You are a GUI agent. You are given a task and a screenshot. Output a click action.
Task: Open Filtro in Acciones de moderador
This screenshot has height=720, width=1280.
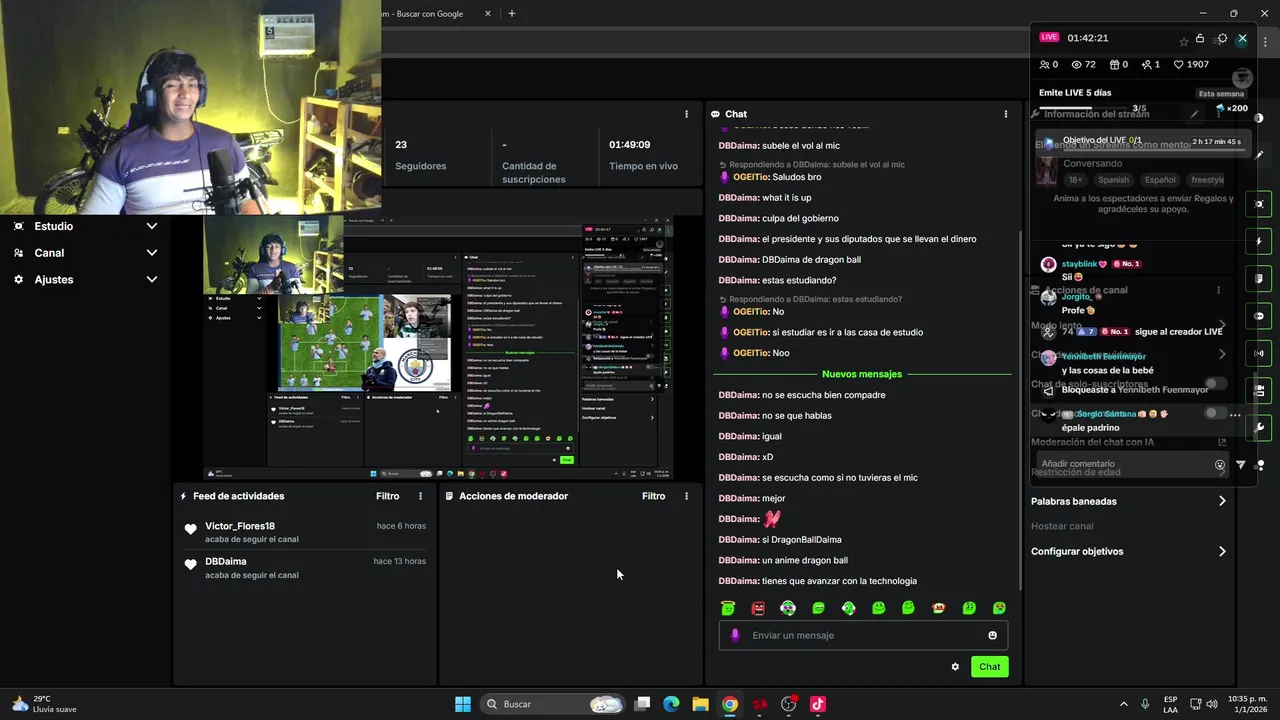[x=653, y=496]
